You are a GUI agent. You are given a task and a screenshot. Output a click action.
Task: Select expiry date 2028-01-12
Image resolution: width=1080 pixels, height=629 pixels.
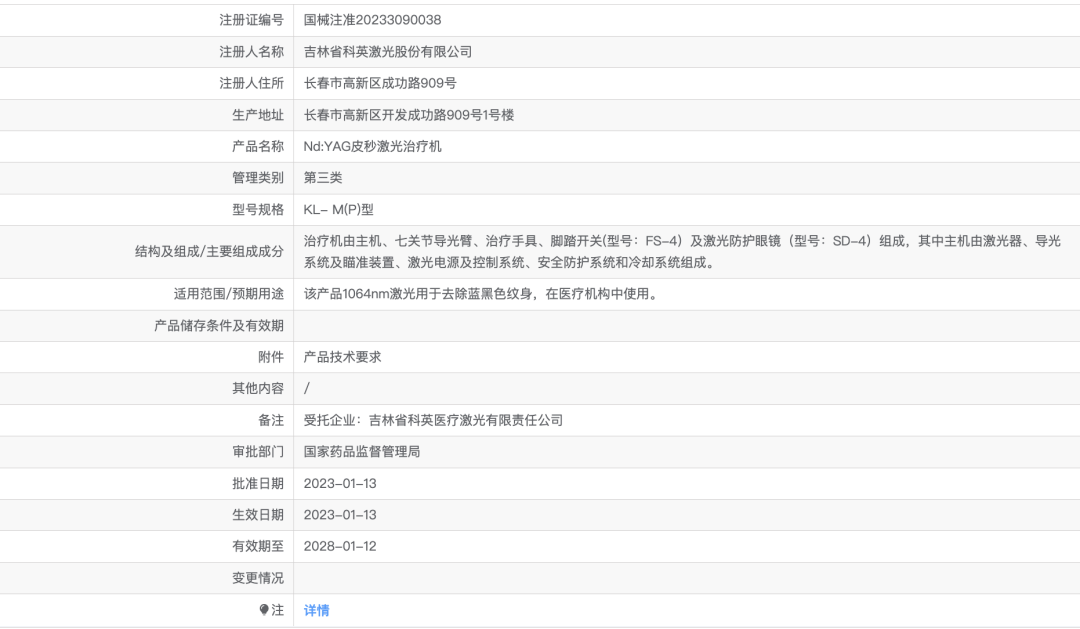coord(340,546)
